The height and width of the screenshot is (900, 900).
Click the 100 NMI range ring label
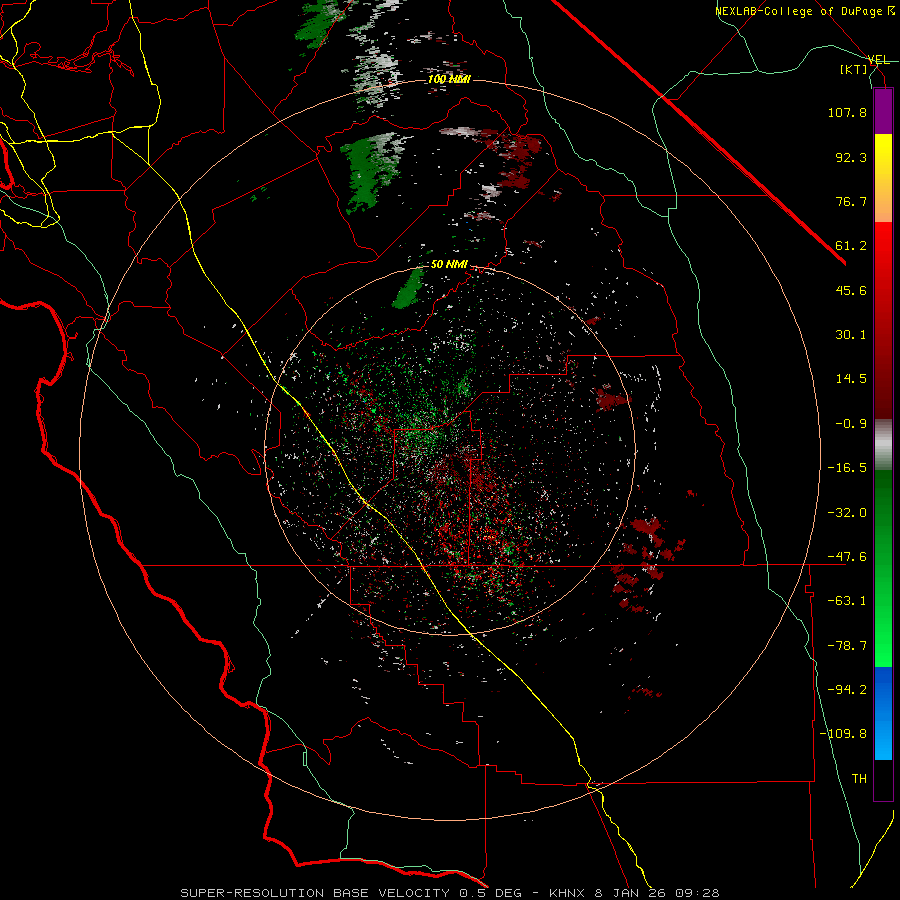pyautogui.click(x=449, y=79)
